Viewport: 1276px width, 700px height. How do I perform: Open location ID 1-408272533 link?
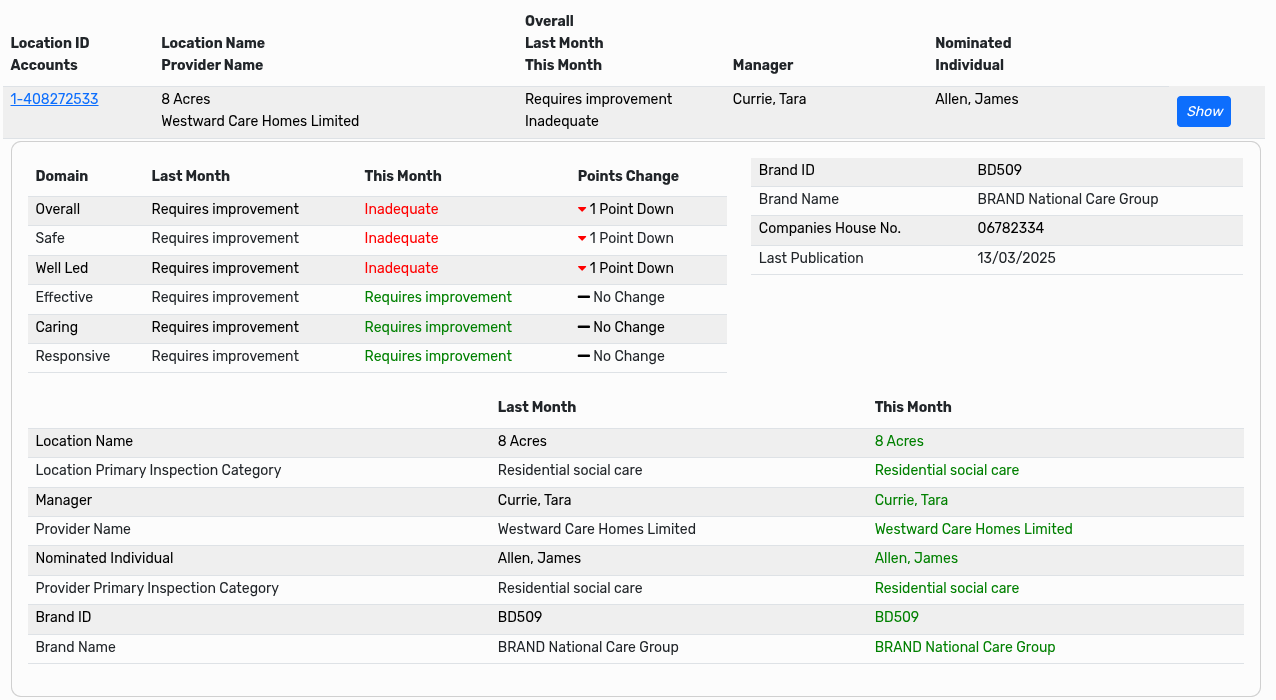click(x=54, y=99)
